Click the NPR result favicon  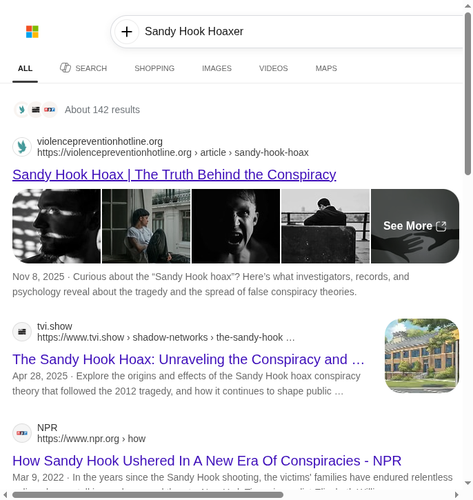(x=22, y=433)
